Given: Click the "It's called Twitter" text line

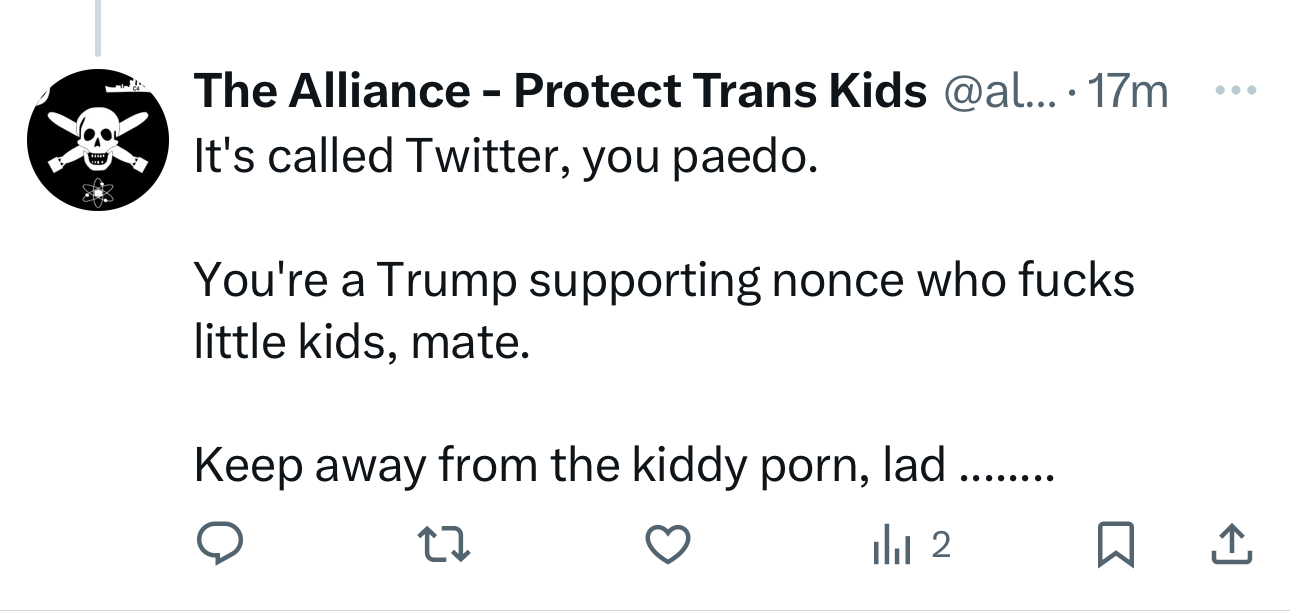Looking at the screenshot, I should [505, 158].
